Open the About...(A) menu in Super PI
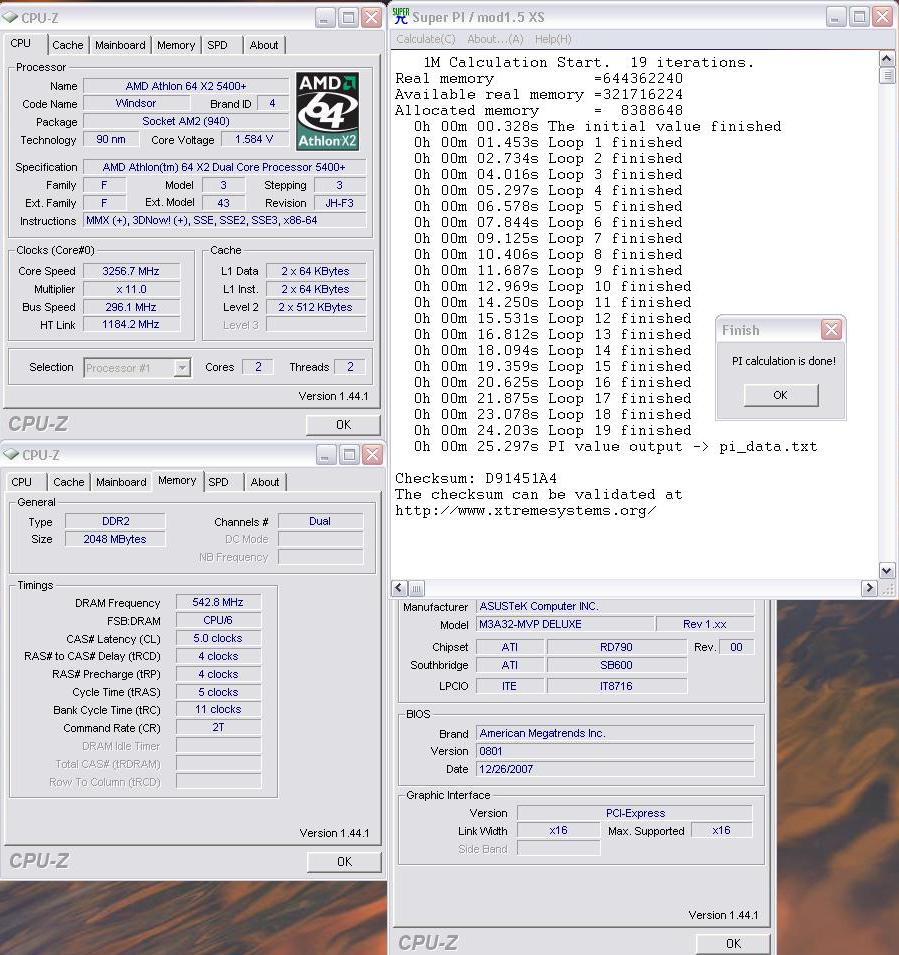Viewport: 899px width, 955px height. pyautogui.click(x=495, y=39)
